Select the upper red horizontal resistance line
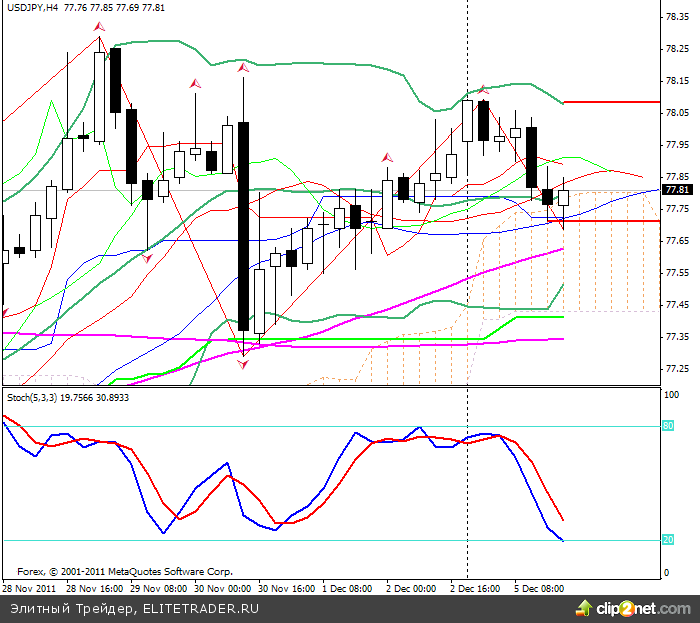The image size is (700, 623). pyautogui.click(x=610, y=102)
